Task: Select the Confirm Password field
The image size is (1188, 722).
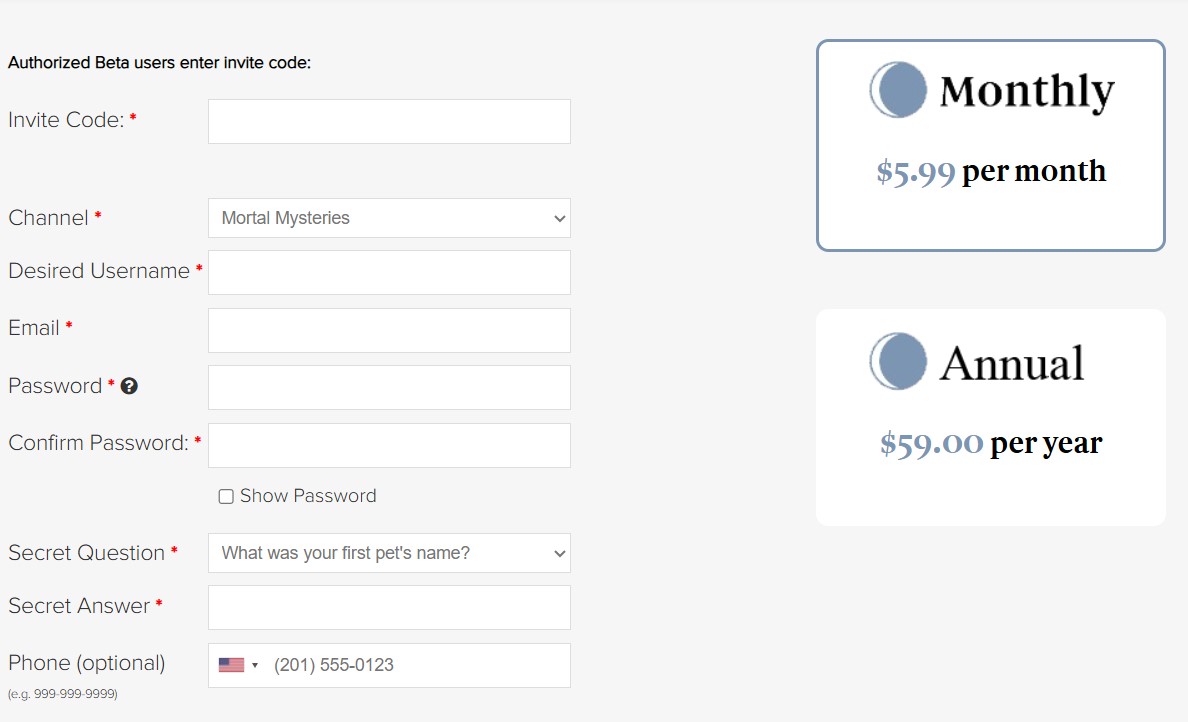Action: (389, 445)
